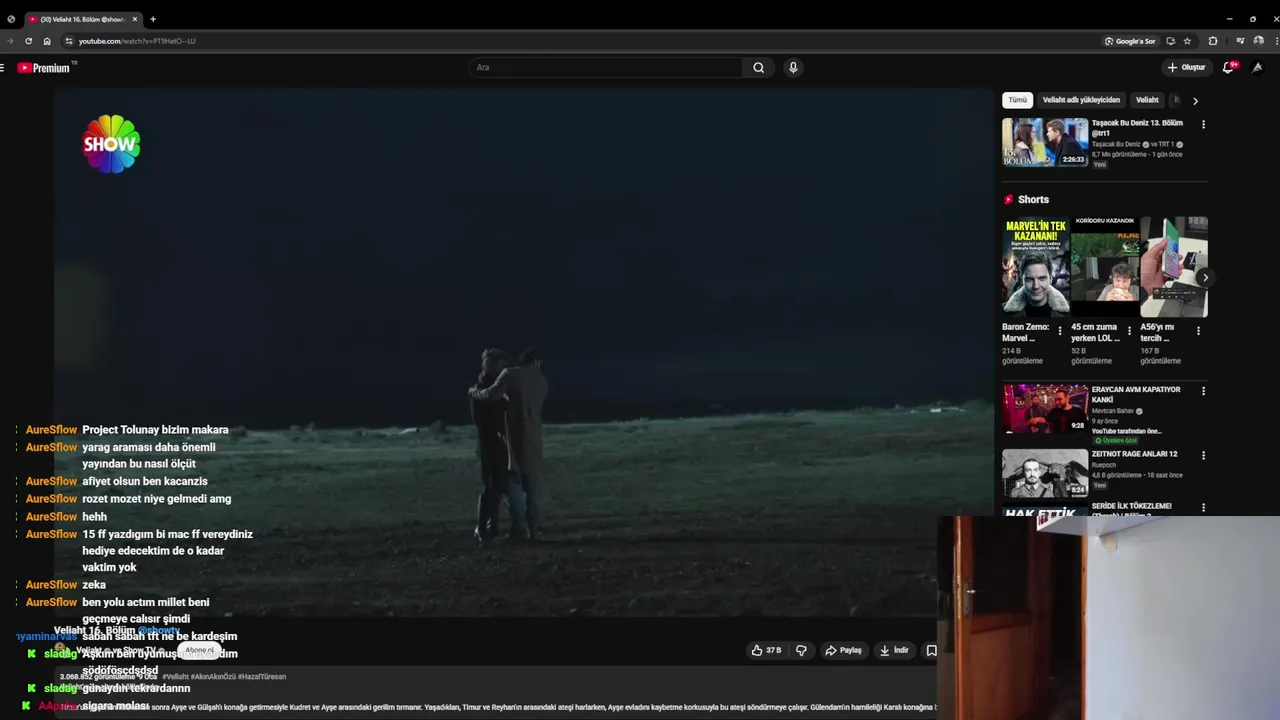
Task: Open a new browser tab
Action: [x=153, y=19]
